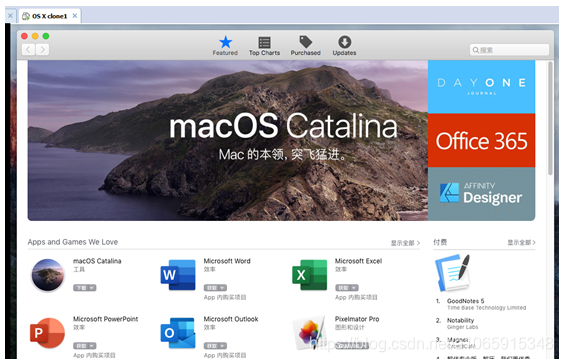Open the Affinity Designer banner

481,194
